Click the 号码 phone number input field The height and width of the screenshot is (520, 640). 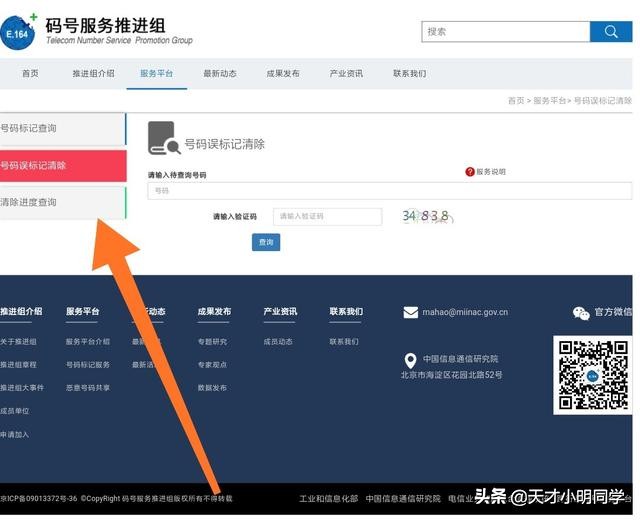click(x=389, y=191)
